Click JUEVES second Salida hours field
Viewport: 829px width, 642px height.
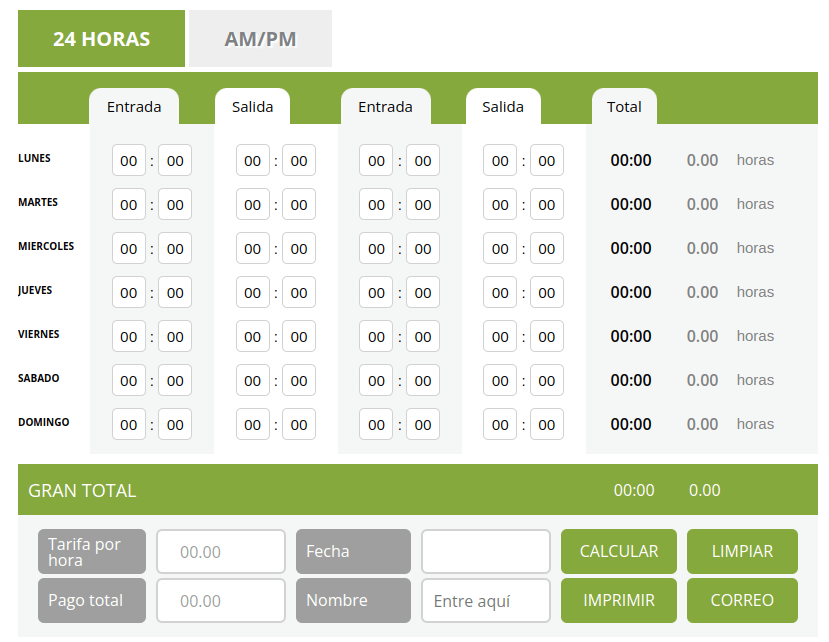(x=499, y=292)
